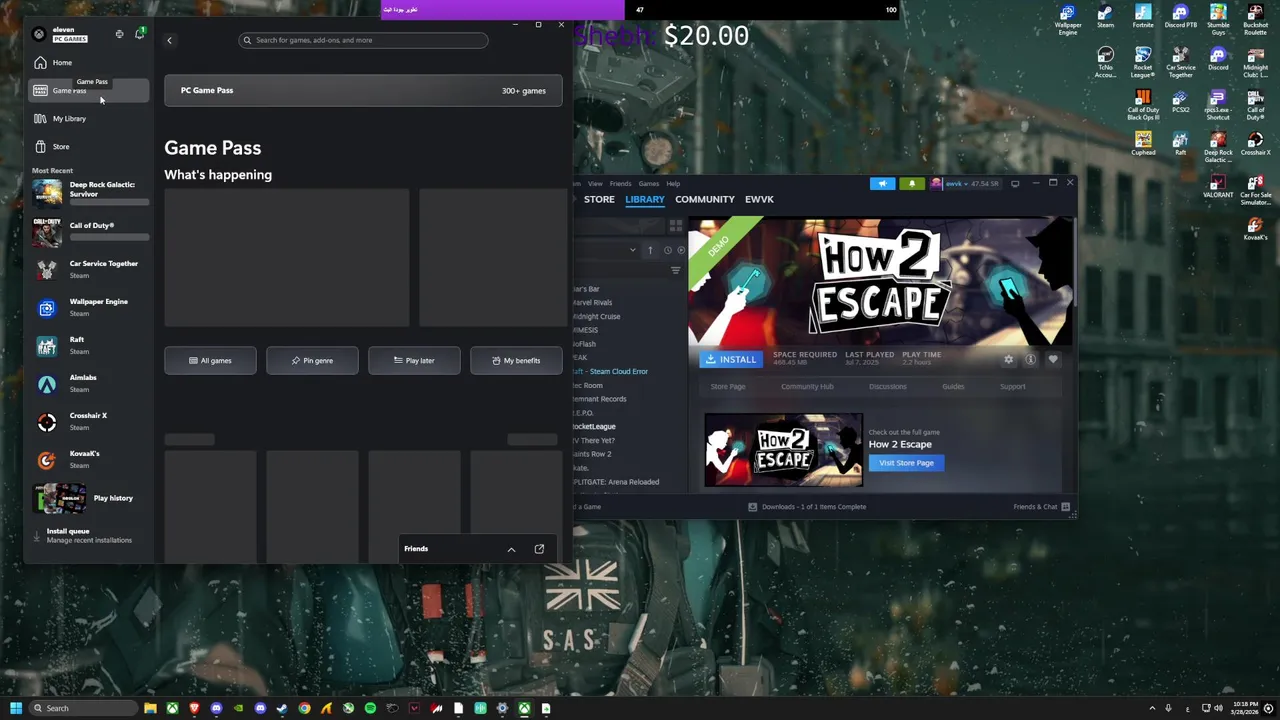Screen dimensions: 1280x720
Task: Switch Steam to Big Picture mode icon
Action: [1015, 184]
